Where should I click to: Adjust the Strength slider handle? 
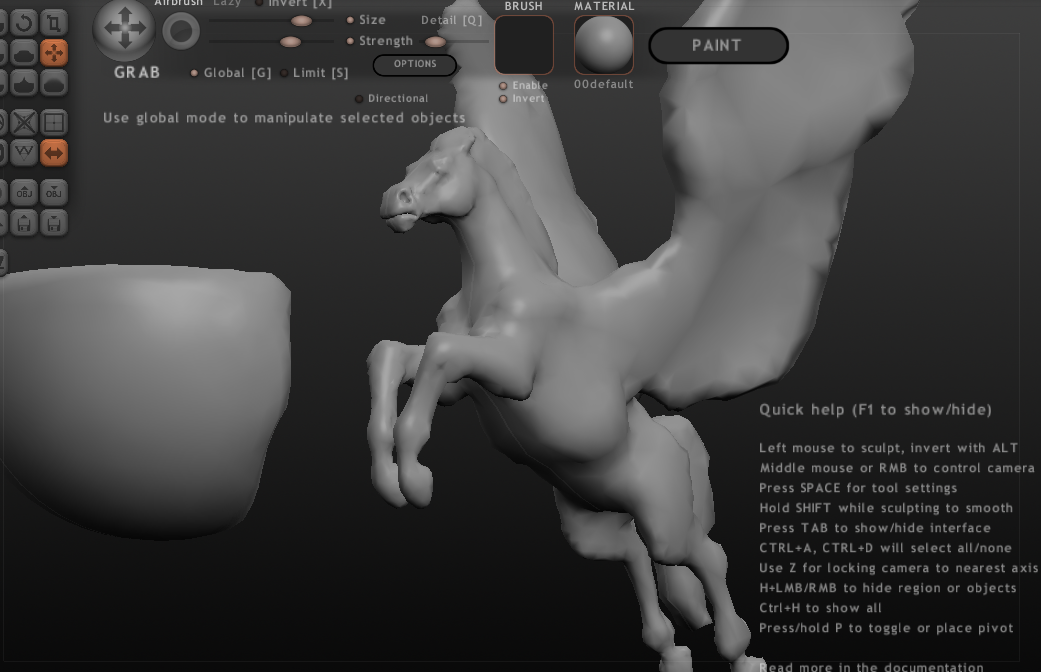(290, 42)
